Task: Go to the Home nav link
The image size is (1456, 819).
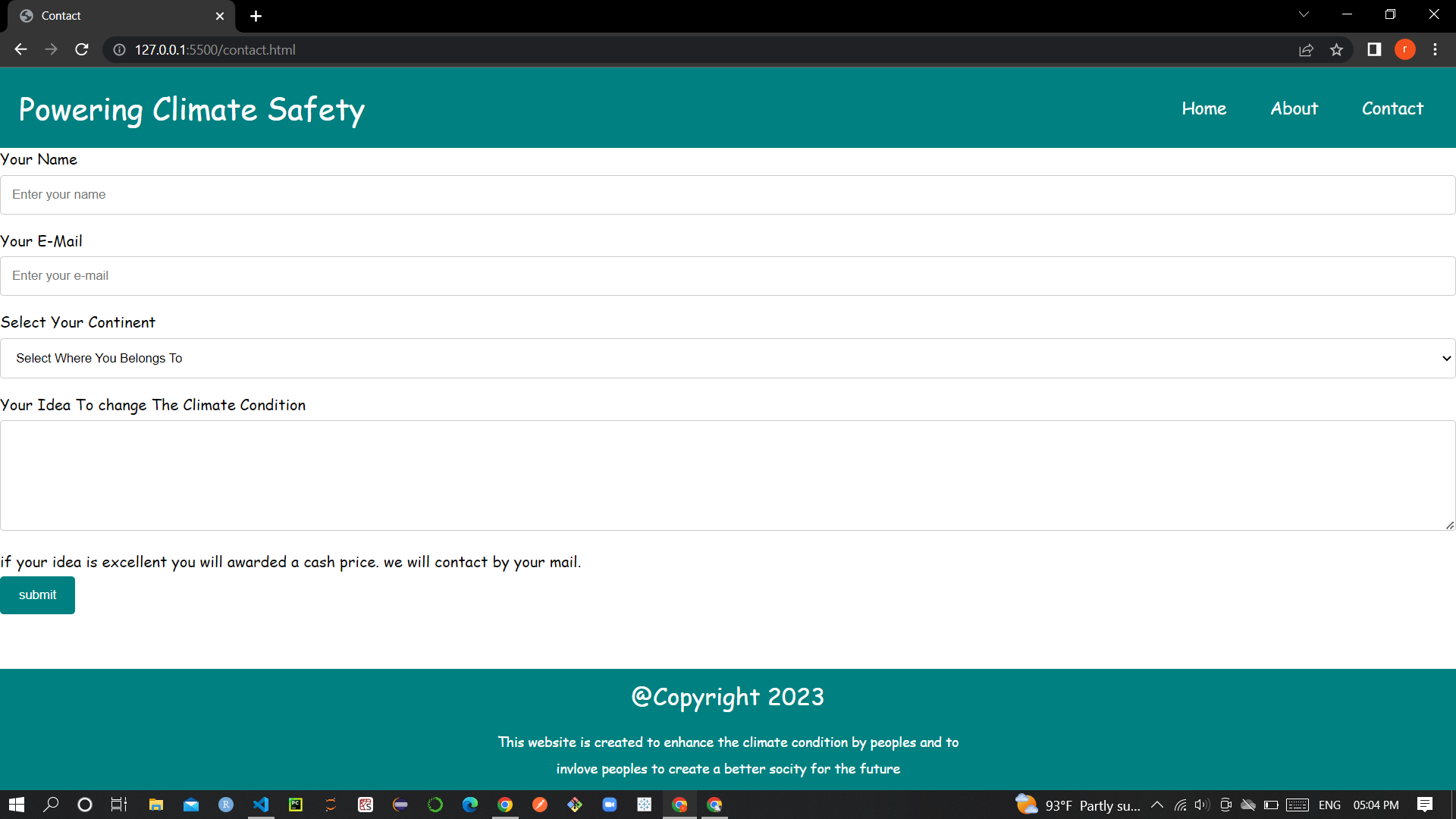Action: coord(1203,108)
